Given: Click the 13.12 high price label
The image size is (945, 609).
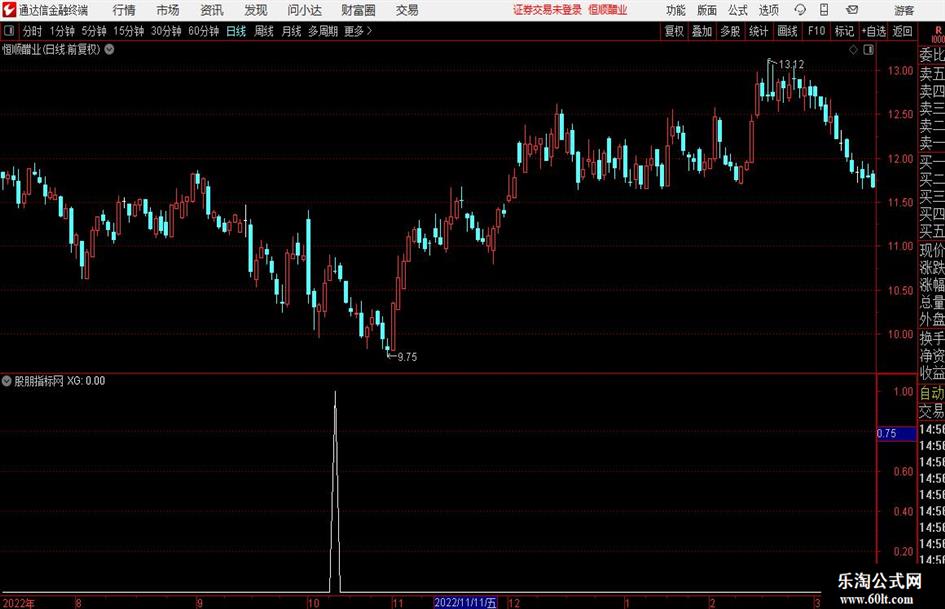Looking at the screenshot, I should coord(791,64).
